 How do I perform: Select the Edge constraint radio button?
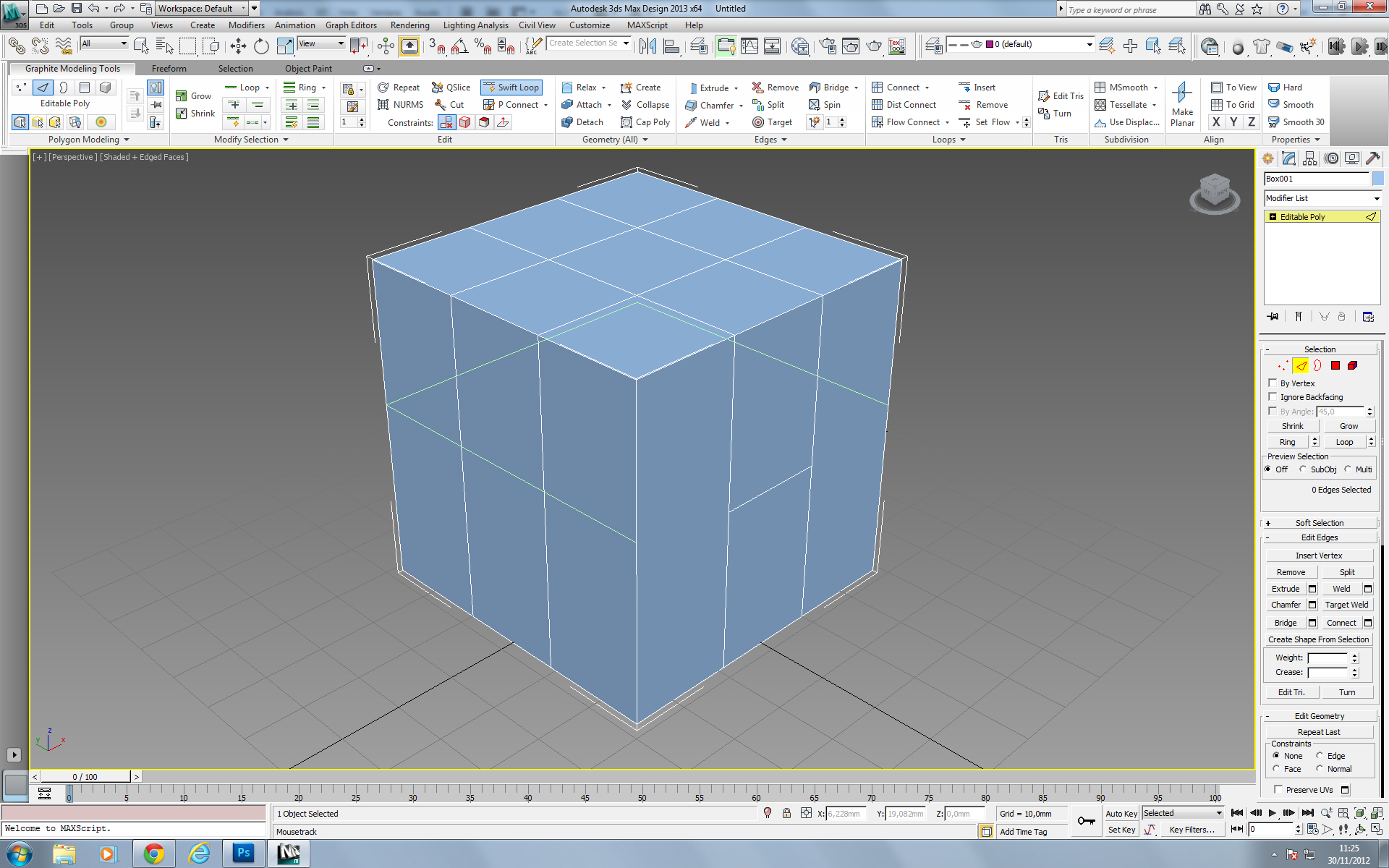coord(1320,756)
